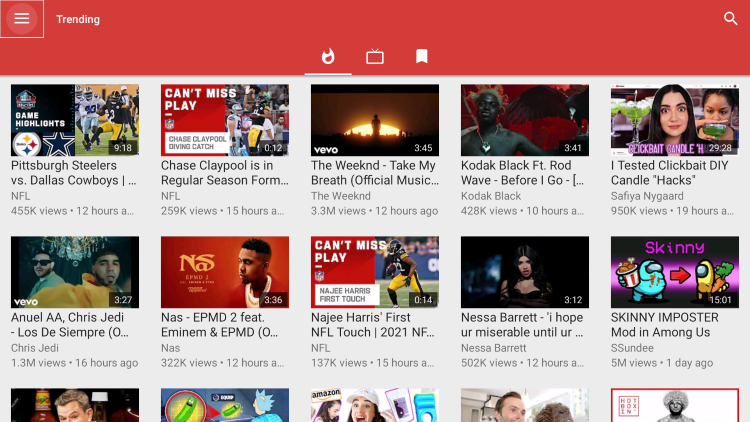This screenshot has width=750, height=422.
Task: Click channel name 'Nas'
Action: click(170, 348)
